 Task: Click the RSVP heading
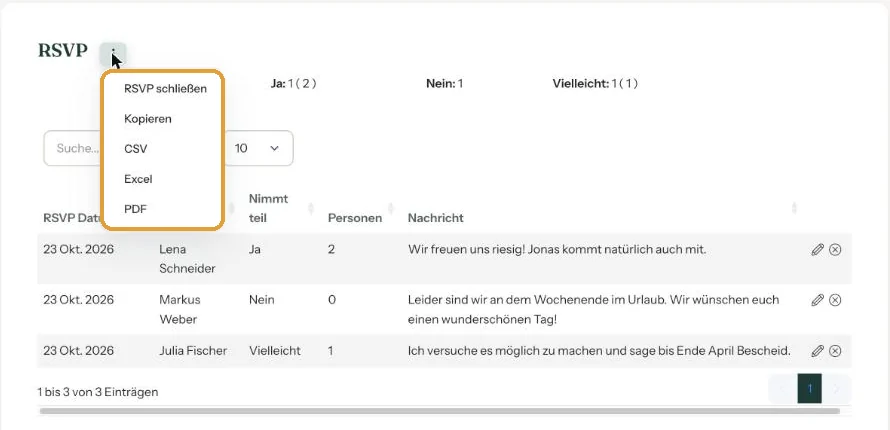[x=62, y=50]
